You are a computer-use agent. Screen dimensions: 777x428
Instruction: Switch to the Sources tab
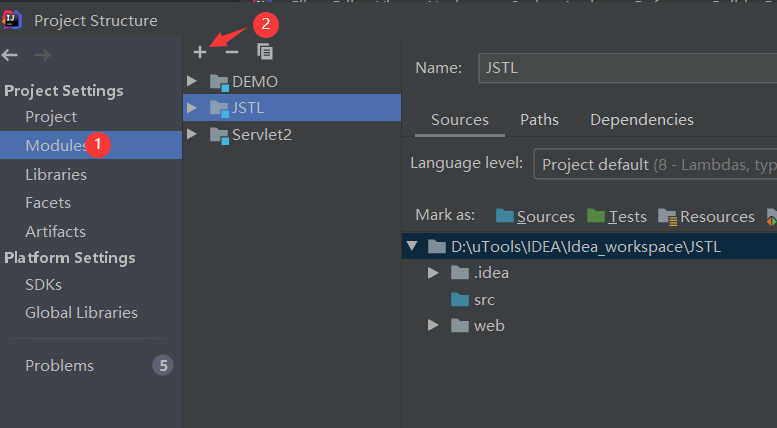point(460,120)
